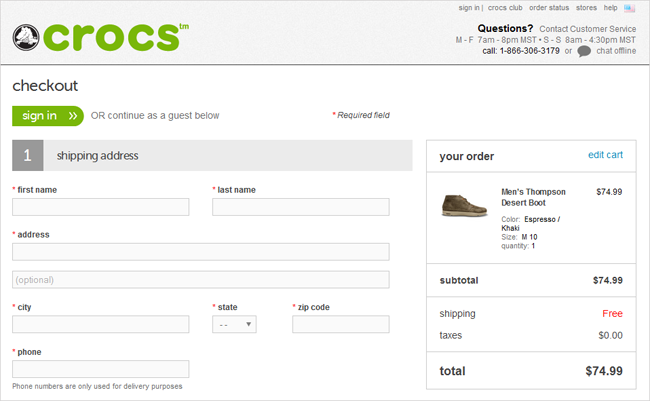Screen dimensions: 650x401
Task: Go to stores link in header
Action: (586, 8)
